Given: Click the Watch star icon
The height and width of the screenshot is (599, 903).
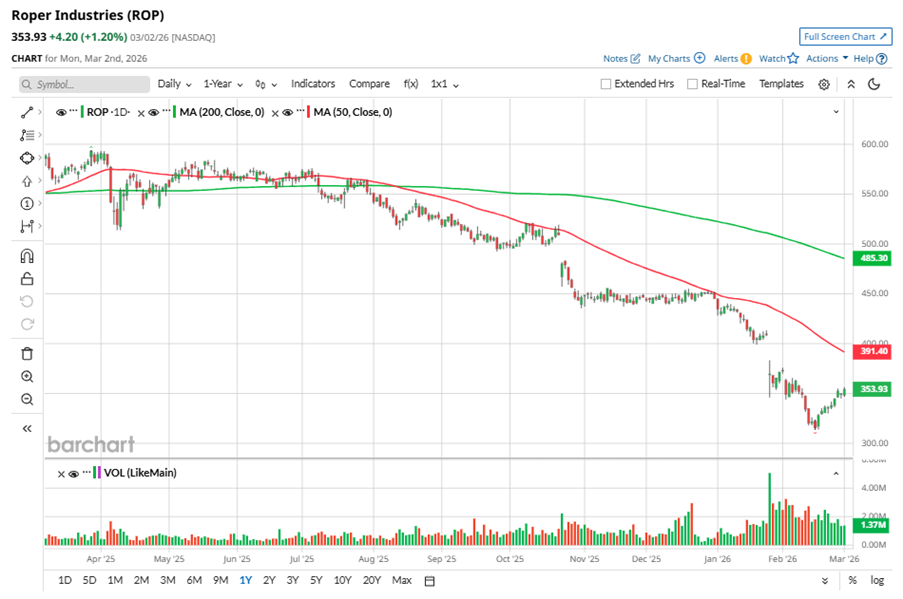Looking at the screenshot, I should pyautogui.click(x=793, y=58).
